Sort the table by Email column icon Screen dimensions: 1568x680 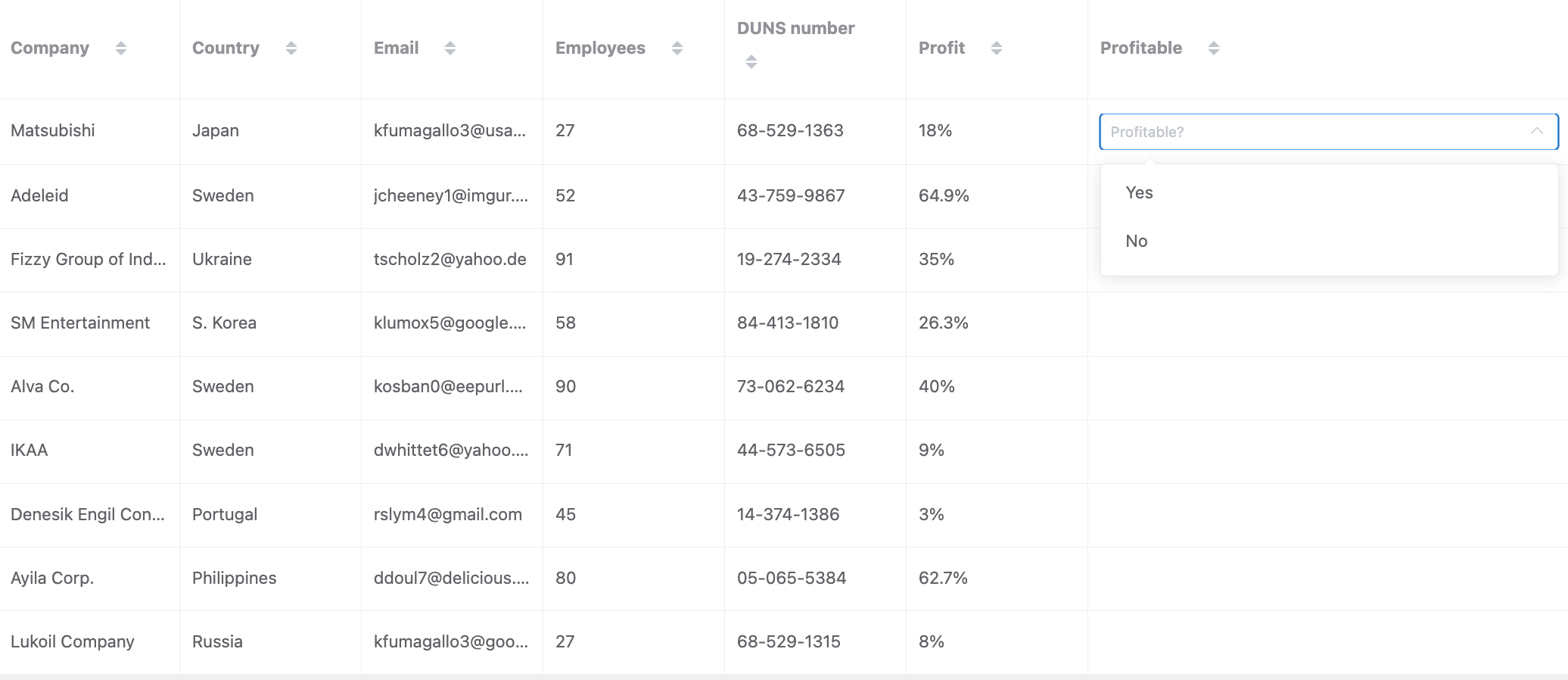pyautogui.click(x=450, y=48)
